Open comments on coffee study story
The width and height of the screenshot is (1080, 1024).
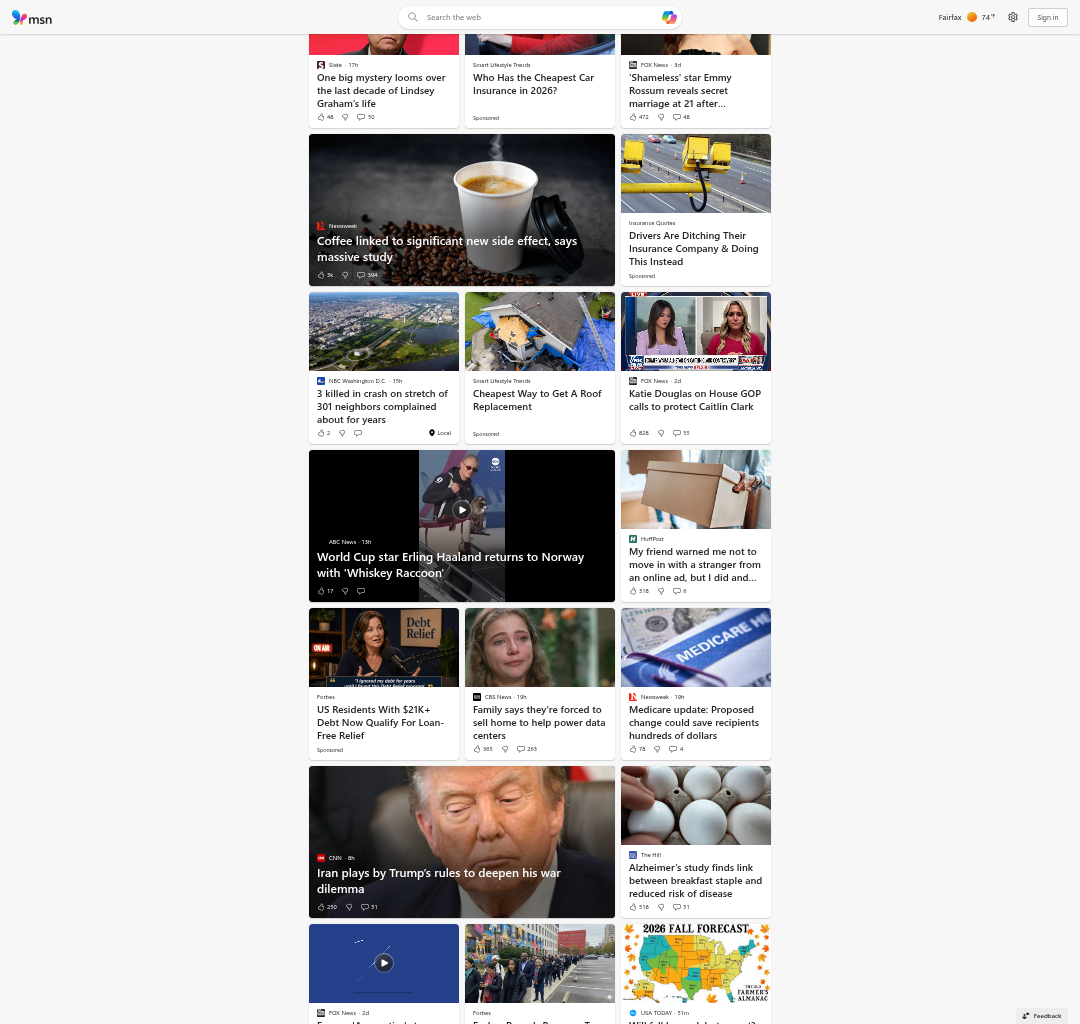tap(367, 275)
